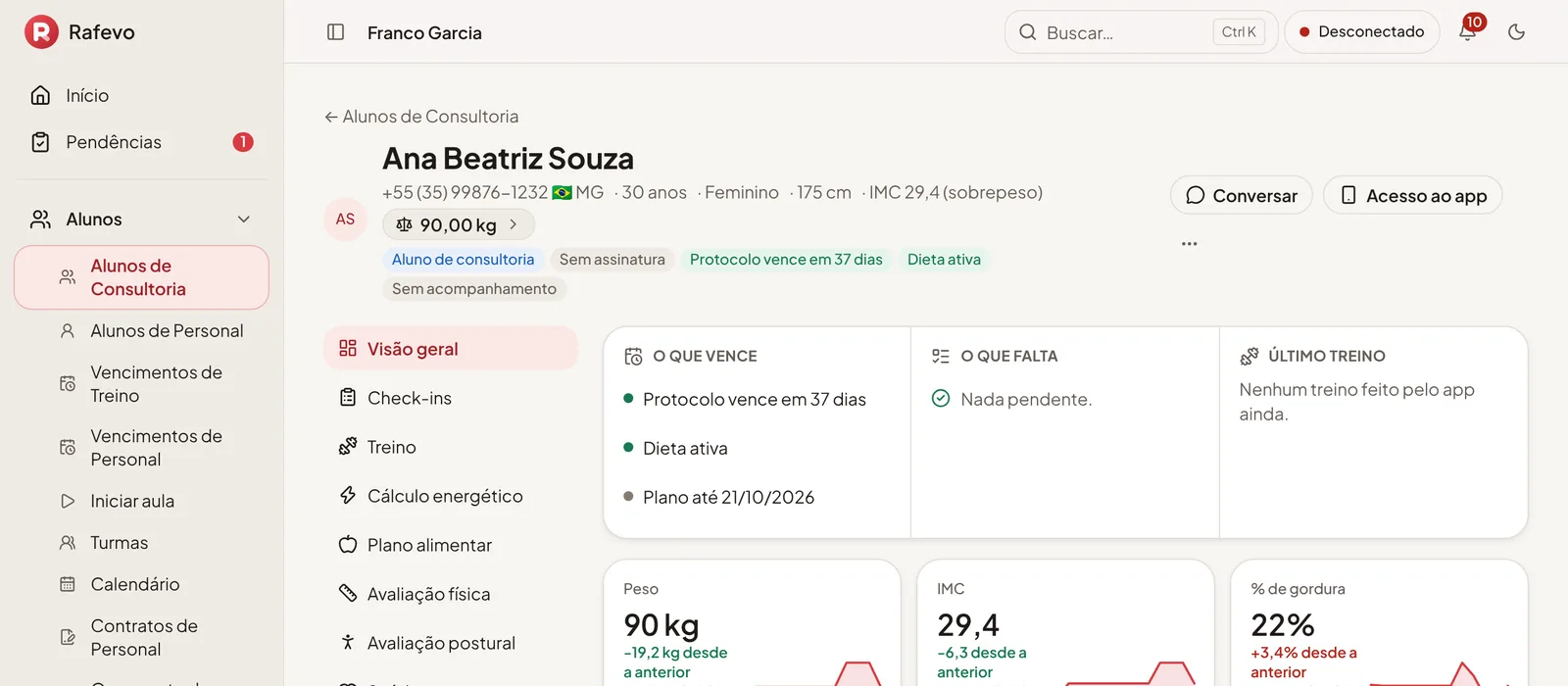The width and height of the screenshot is (1568, 686).
Task: Click the Contratos de Personal document icon
Action: point(68,637)
